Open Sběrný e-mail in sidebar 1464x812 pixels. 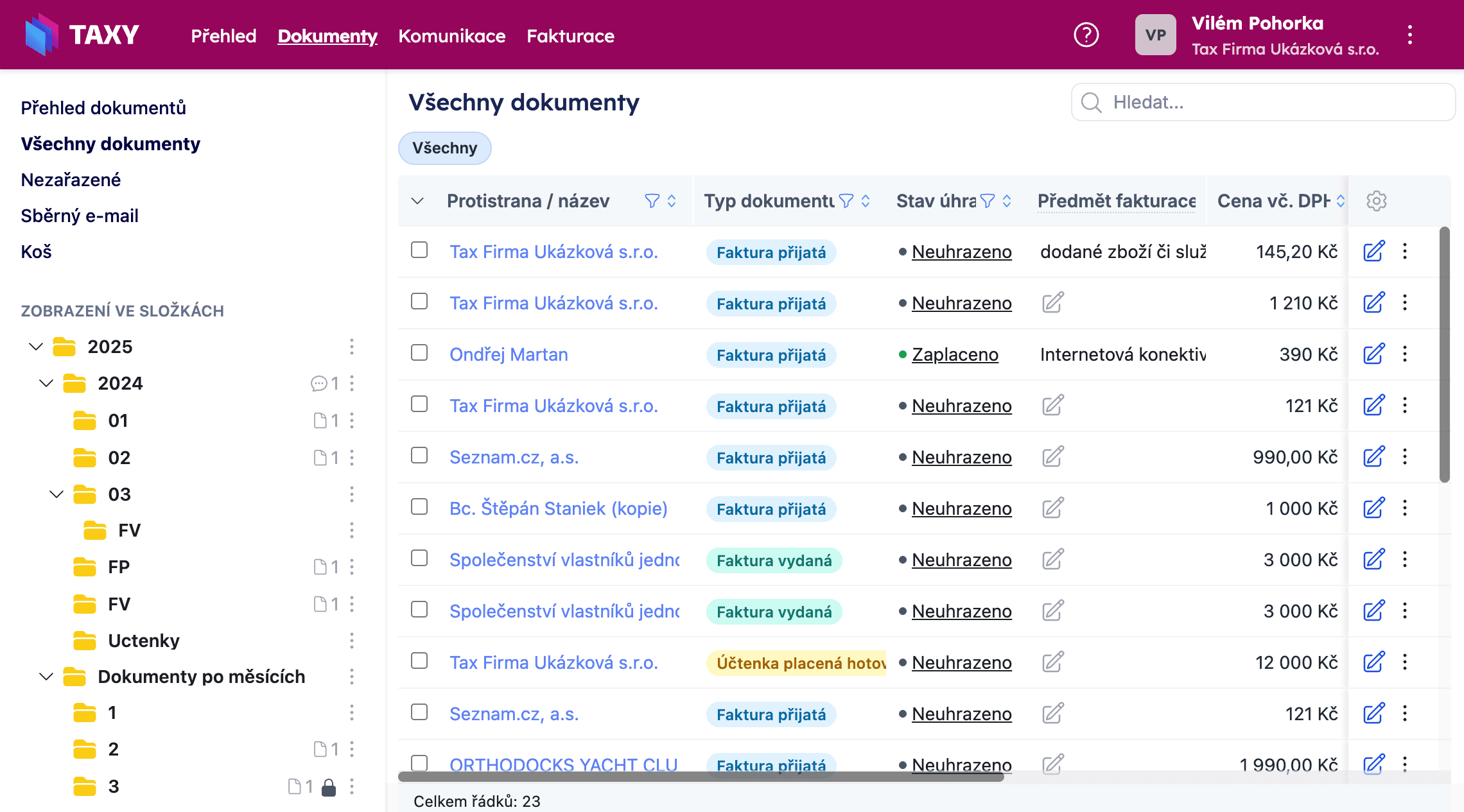[80, 216]
